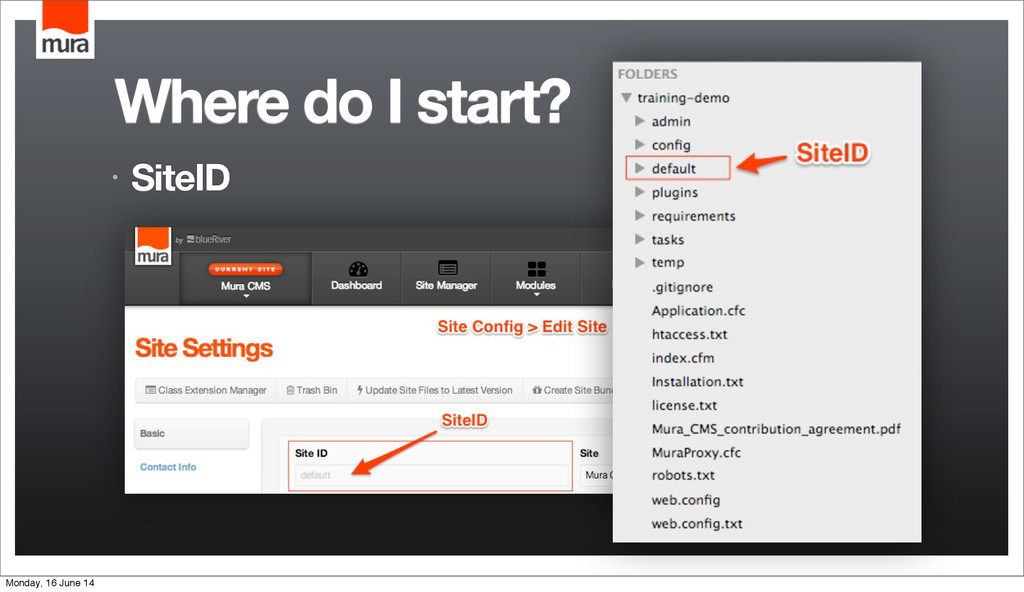Expand the tasks folder arrow
1024x592 pixels.
point(640,239)
